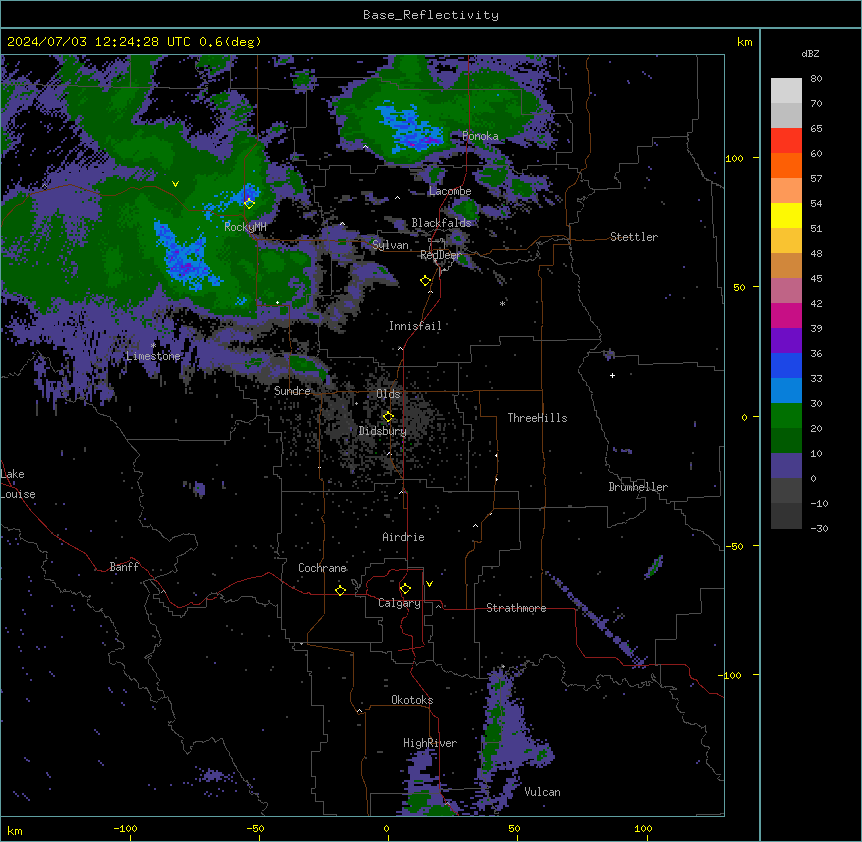Viewport: 862px width, 842px height.
Task: Pick the yellow 51-54 dBZ legend swatch
Action: coord(786,215)
